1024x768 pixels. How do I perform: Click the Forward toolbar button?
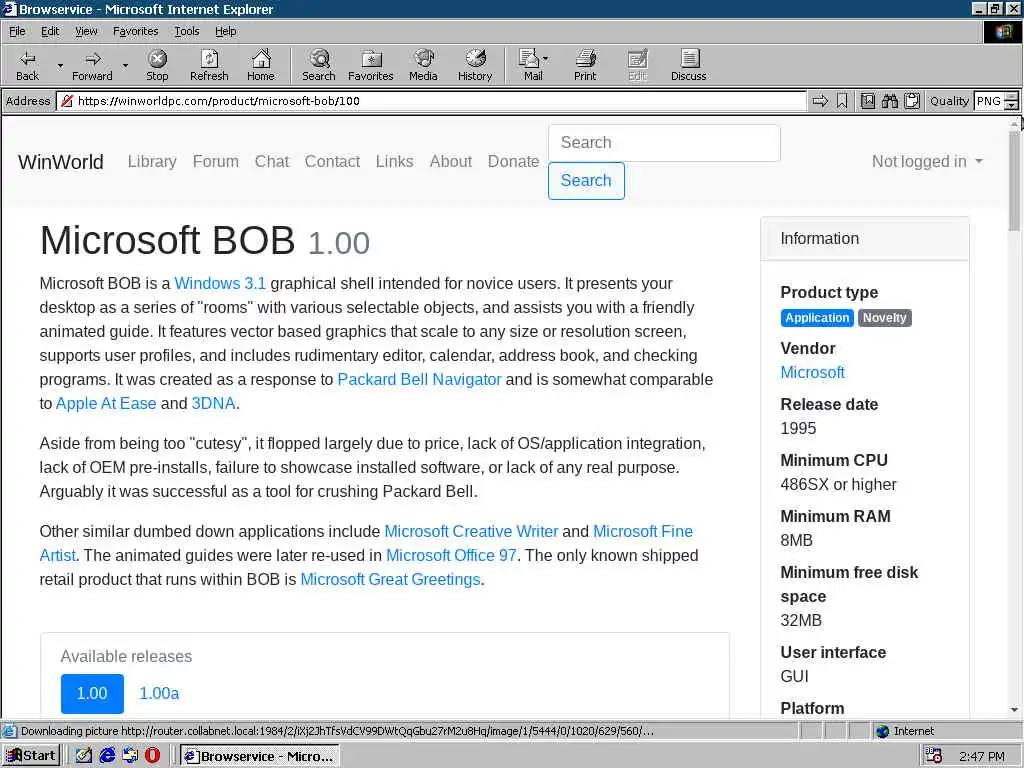click(x=92, y=65)
